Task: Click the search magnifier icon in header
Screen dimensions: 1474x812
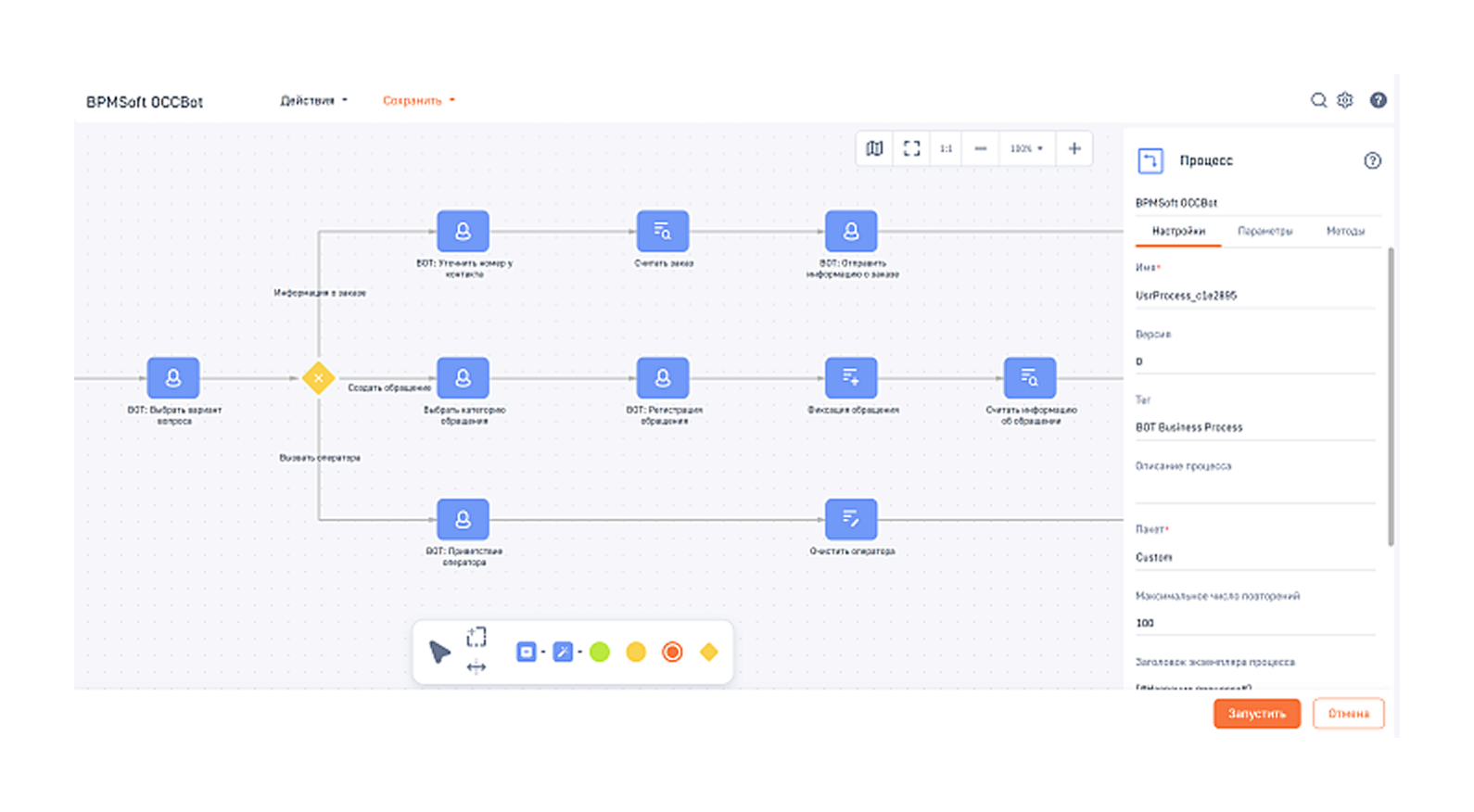Action: [x=1318, y=100]
